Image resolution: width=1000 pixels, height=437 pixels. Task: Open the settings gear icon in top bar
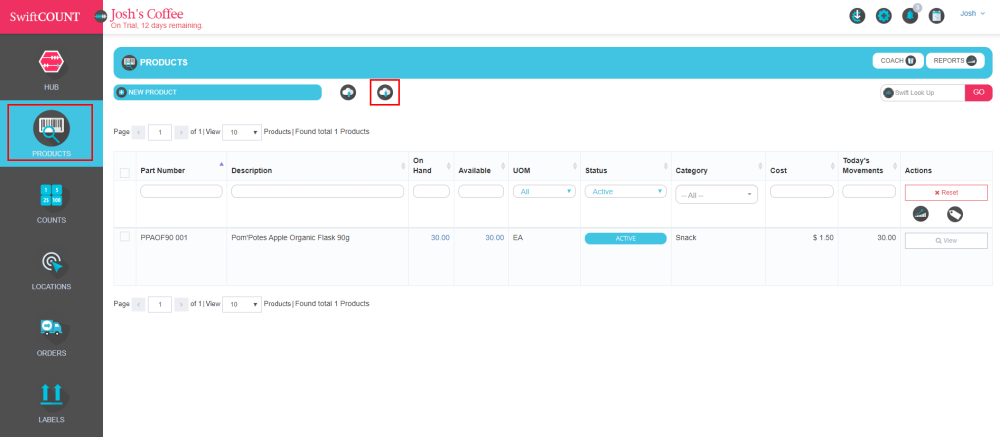click(x=884, y=17)
